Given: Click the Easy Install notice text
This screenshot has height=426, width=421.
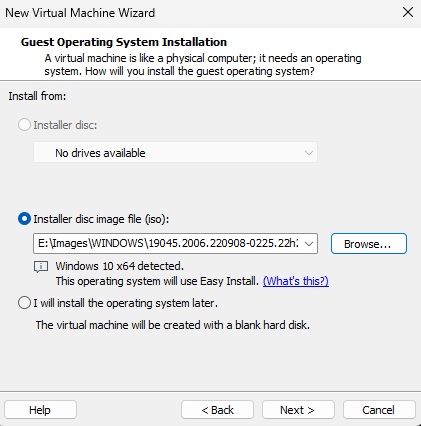Looking at the screenshot, I should point(157,281).
